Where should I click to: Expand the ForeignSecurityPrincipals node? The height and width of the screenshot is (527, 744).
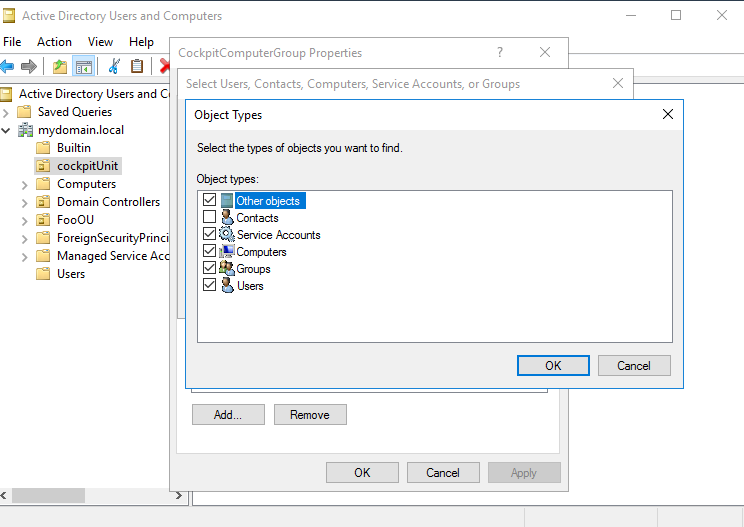[25, 239]
